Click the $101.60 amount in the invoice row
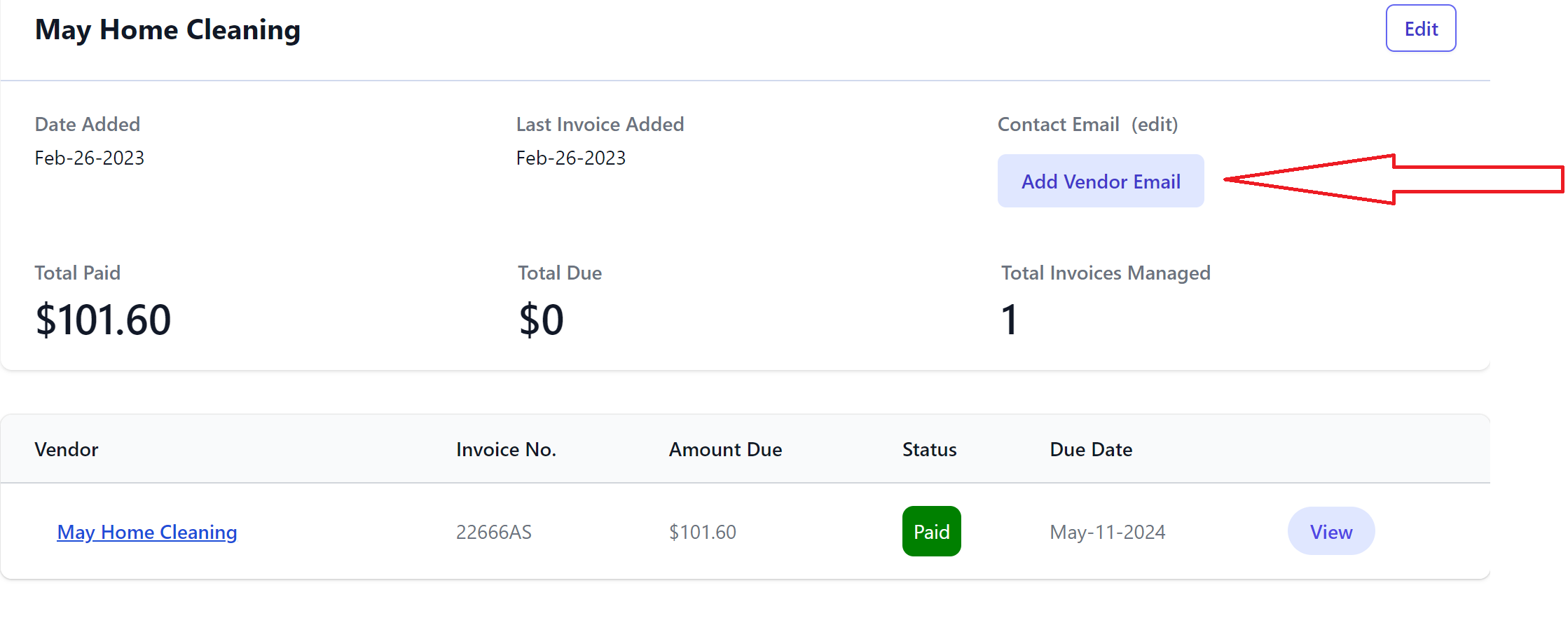1568x644 pixels. click(x=703, y=533)
